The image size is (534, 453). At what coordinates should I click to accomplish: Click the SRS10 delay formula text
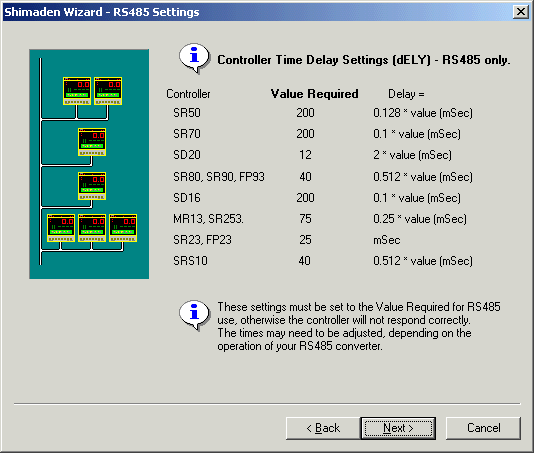(423, 261)
